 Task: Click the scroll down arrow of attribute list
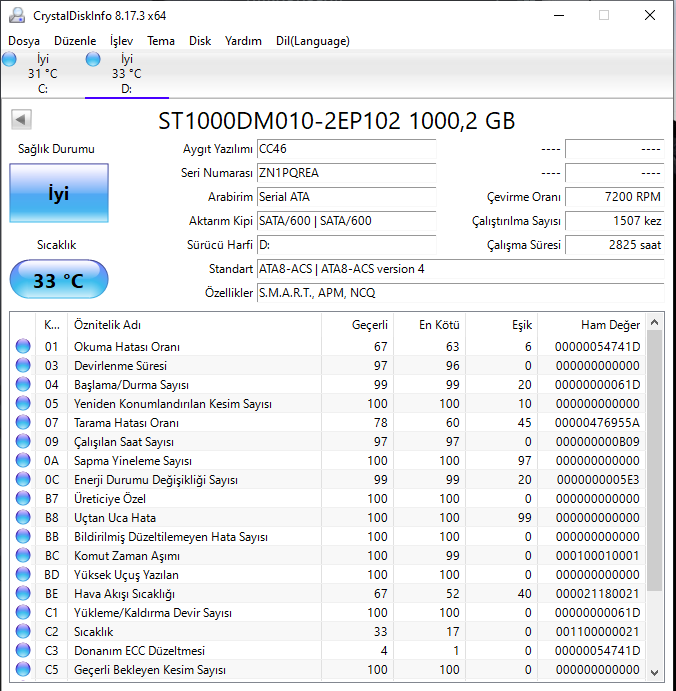tap(654, 672)
